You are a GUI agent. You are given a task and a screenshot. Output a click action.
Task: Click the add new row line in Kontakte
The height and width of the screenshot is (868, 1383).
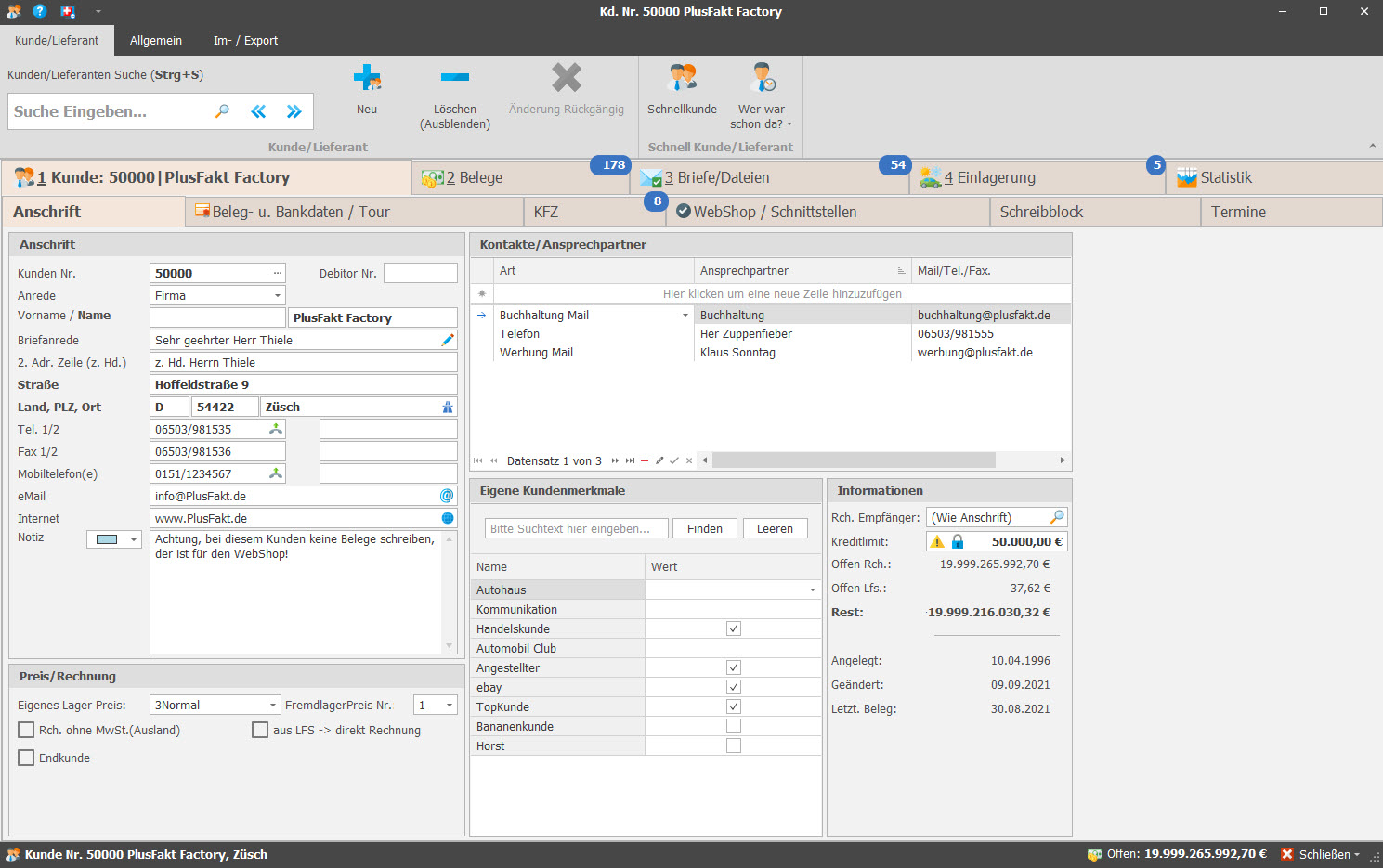pos(782,293)
